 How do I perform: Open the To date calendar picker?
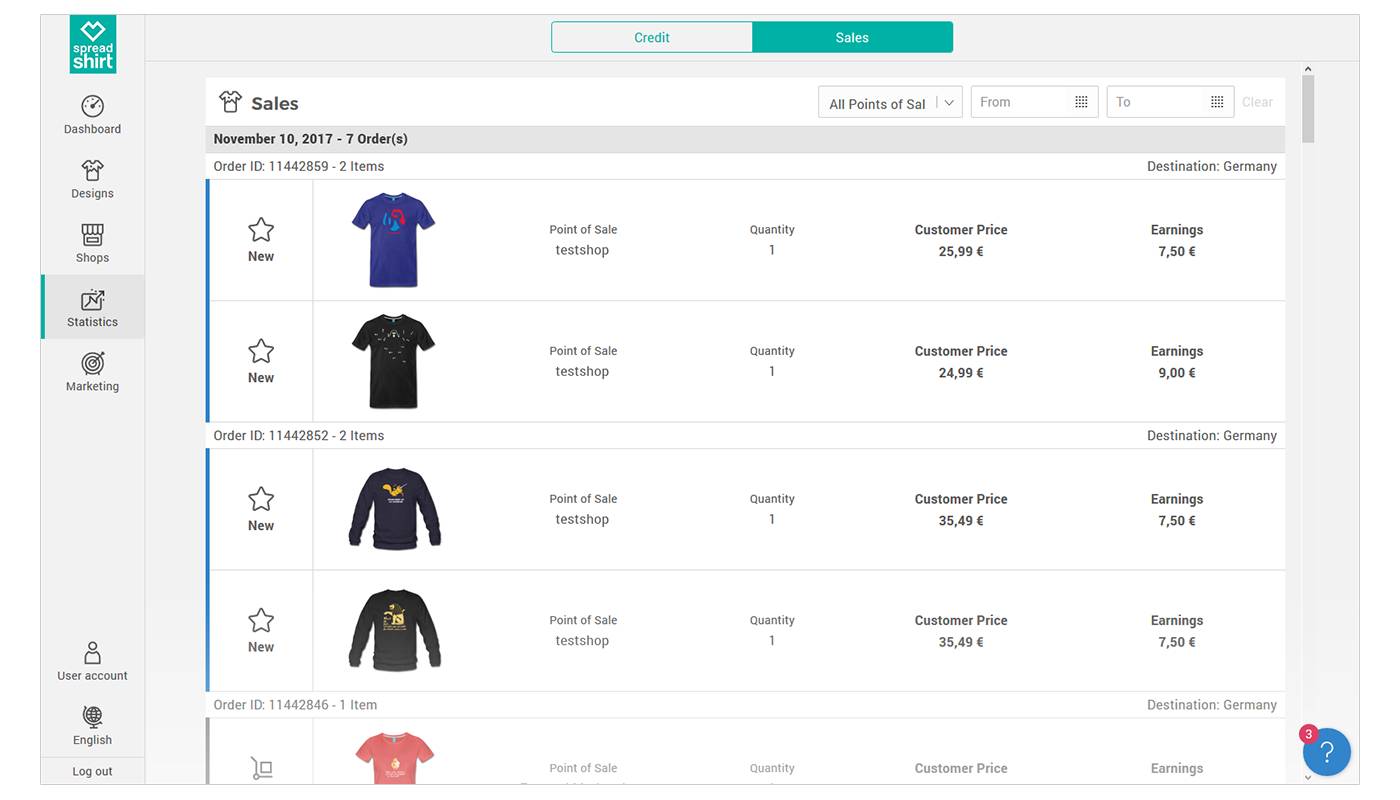(1216, 101)
